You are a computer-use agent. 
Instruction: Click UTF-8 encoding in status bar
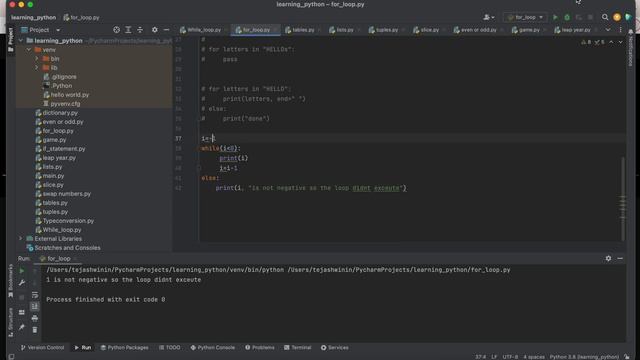click(x=510, y=357)
